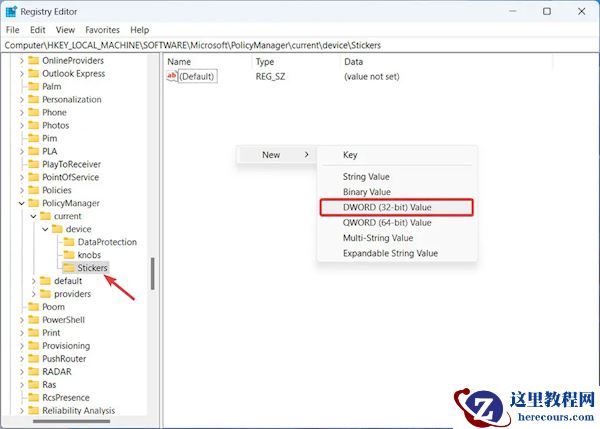Viewport: 600px width, 429px height.
Task: Click the Type column header
Action: (296, 62)
